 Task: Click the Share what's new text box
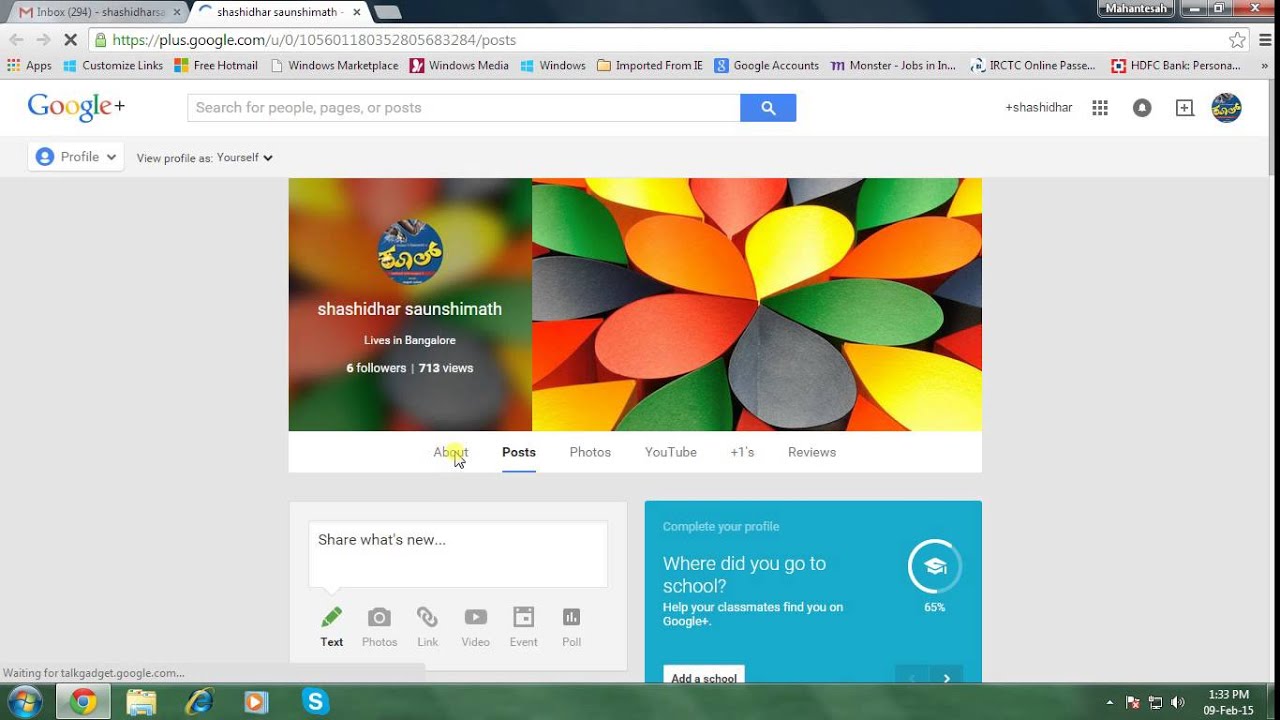[x=458, y=554]
